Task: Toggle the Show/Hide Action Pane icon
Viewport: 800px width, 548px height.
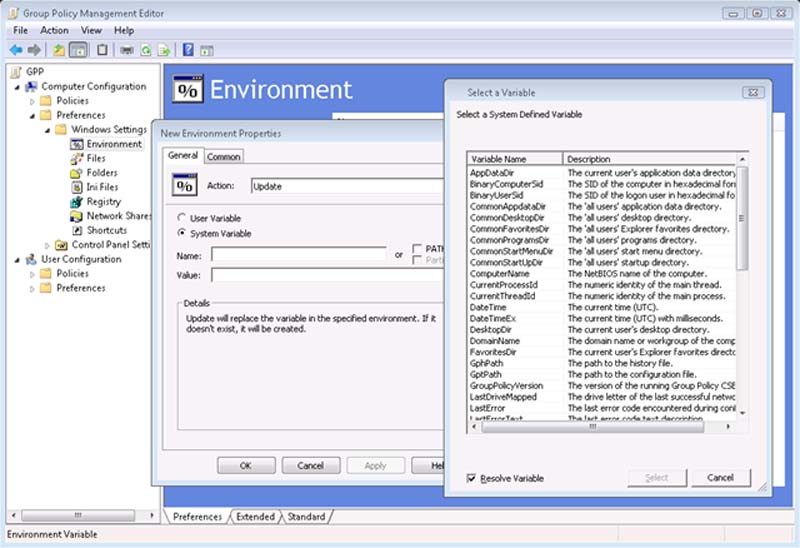Action: tap(207, 51)
